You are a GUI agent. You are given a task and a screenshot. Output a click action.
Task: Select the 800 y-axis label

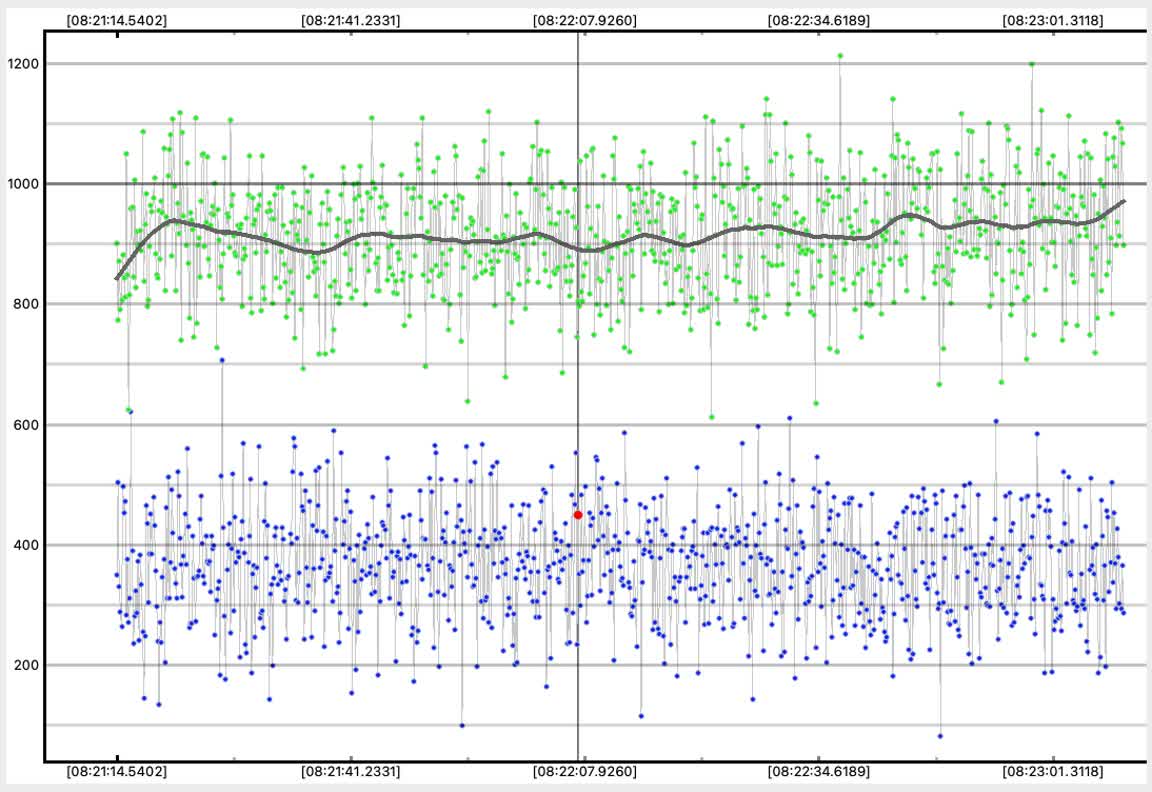click(x=24, y=304)
